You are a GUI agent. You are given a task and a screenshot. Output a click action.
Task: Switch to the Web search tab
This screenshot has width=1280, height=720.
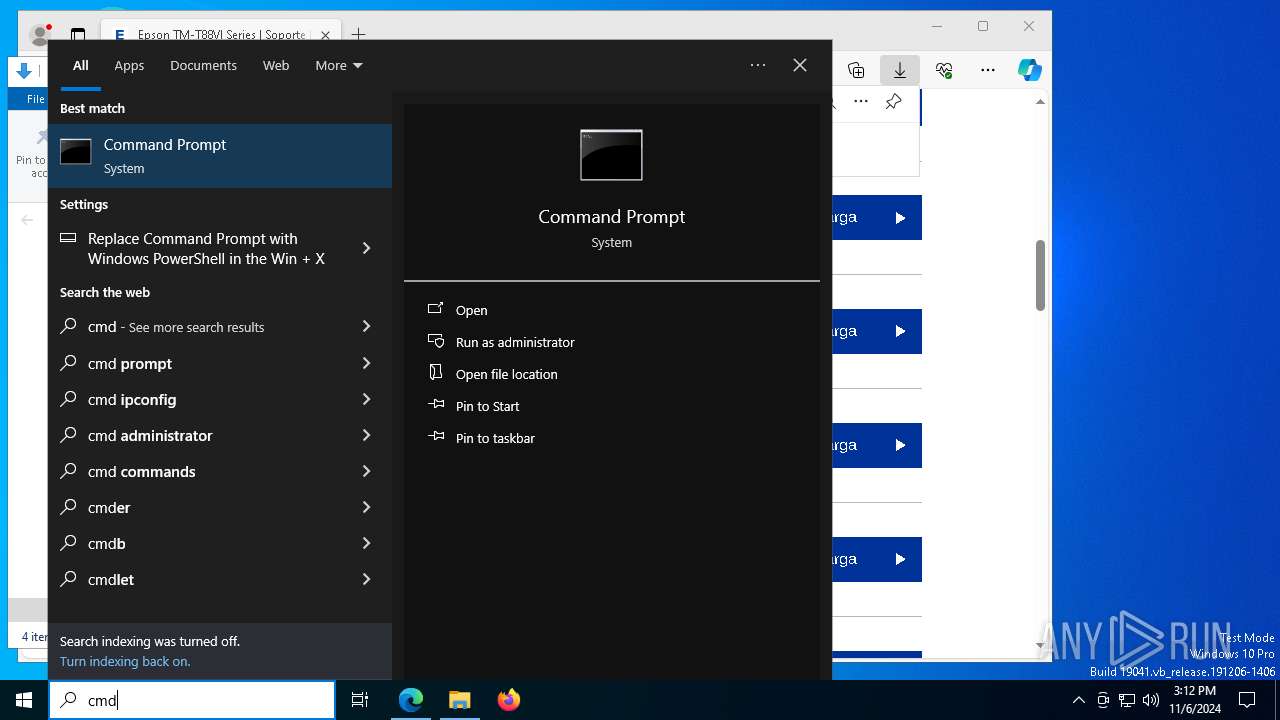click(x=276, y=65)
